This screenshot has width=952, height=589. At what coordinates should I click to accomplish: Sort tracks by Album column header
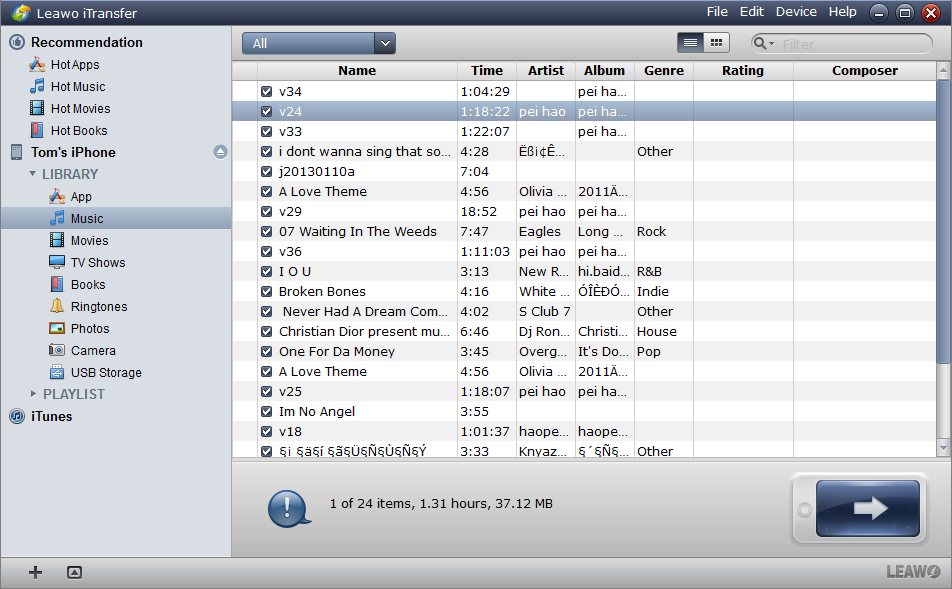point(604,70)
